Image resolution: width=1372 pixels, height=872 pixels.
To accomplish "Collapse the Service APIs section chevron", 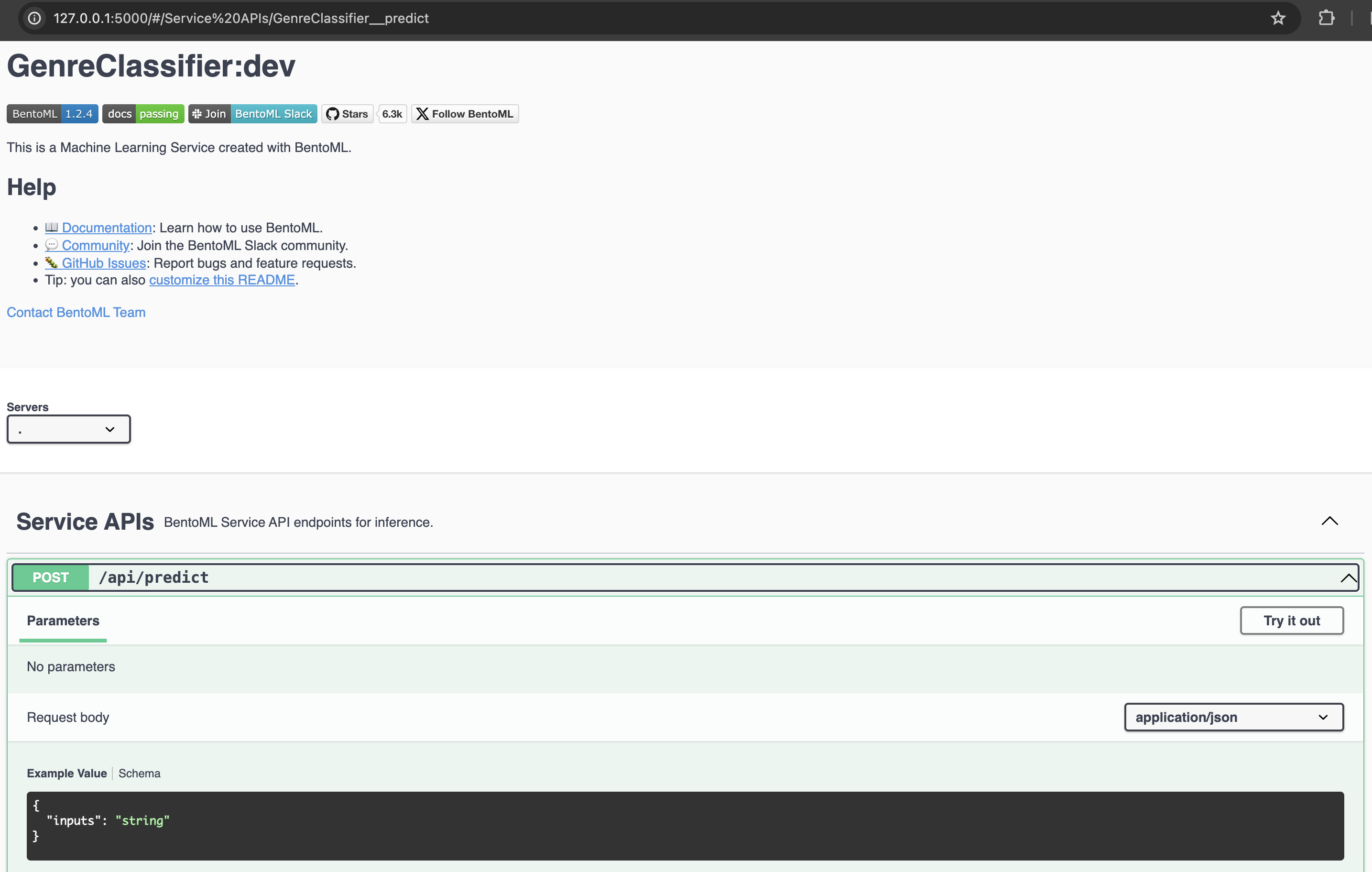I will pyautogui.click(x=1329, y=521).
